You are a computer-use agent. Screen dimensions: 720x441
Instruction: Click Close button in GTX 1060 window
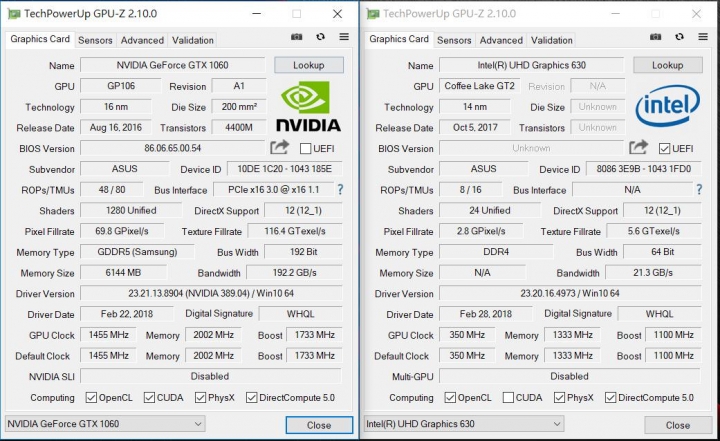[319, 425]
